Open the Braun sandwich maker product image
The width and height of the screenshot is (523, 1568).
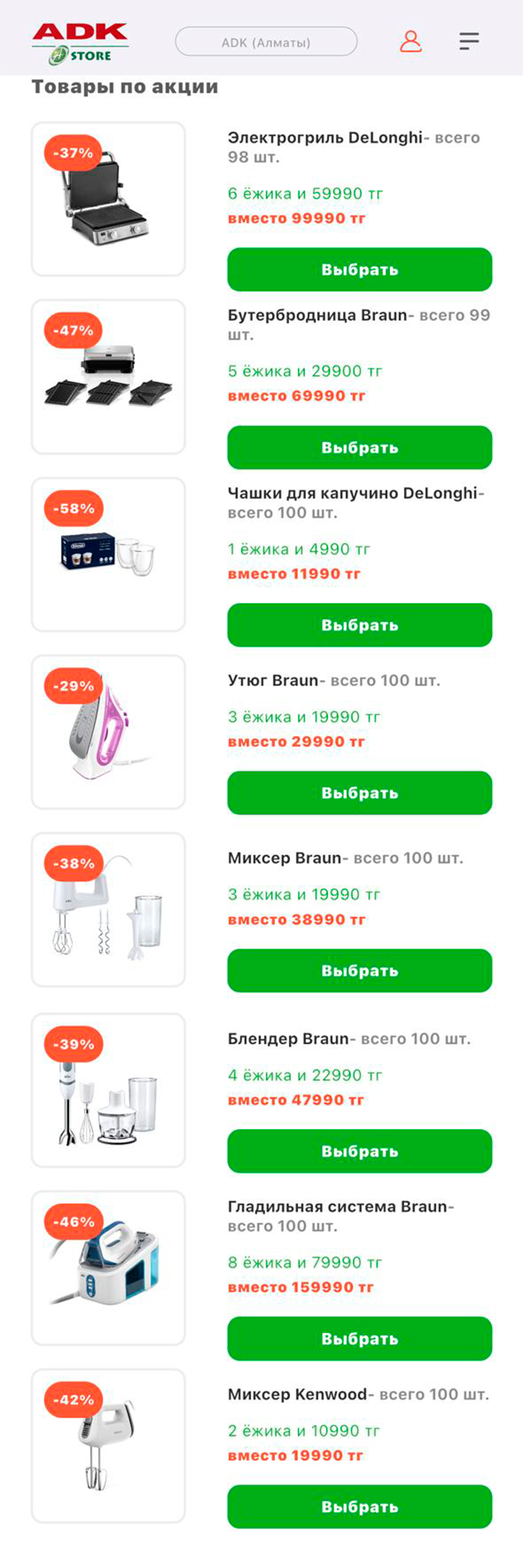pyautogui.click(x=108, y=377)
